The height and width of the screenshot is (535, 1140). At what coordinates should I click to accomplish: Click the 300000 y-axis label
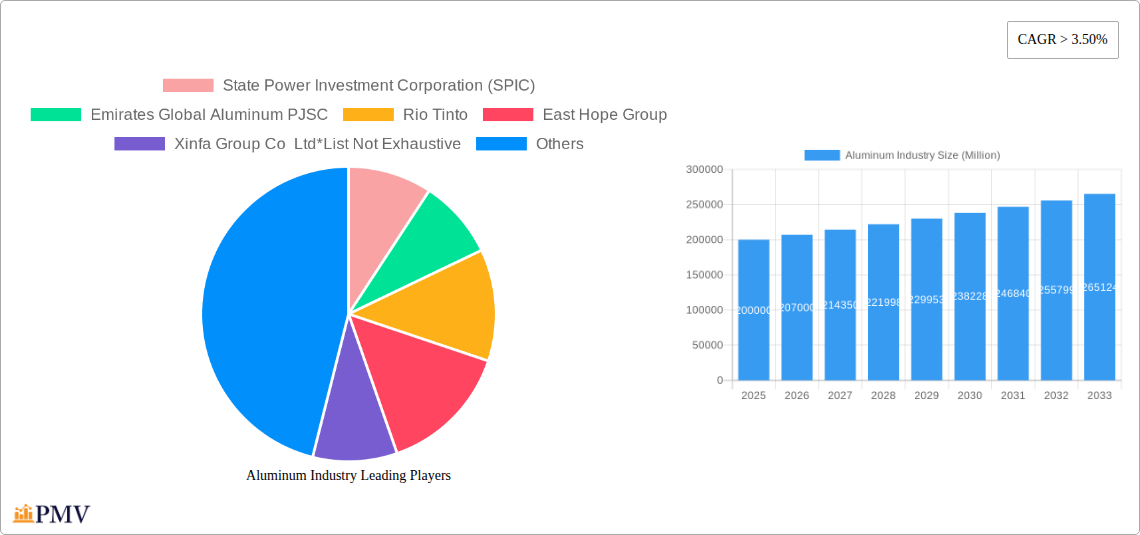click(x=705, y=169)
